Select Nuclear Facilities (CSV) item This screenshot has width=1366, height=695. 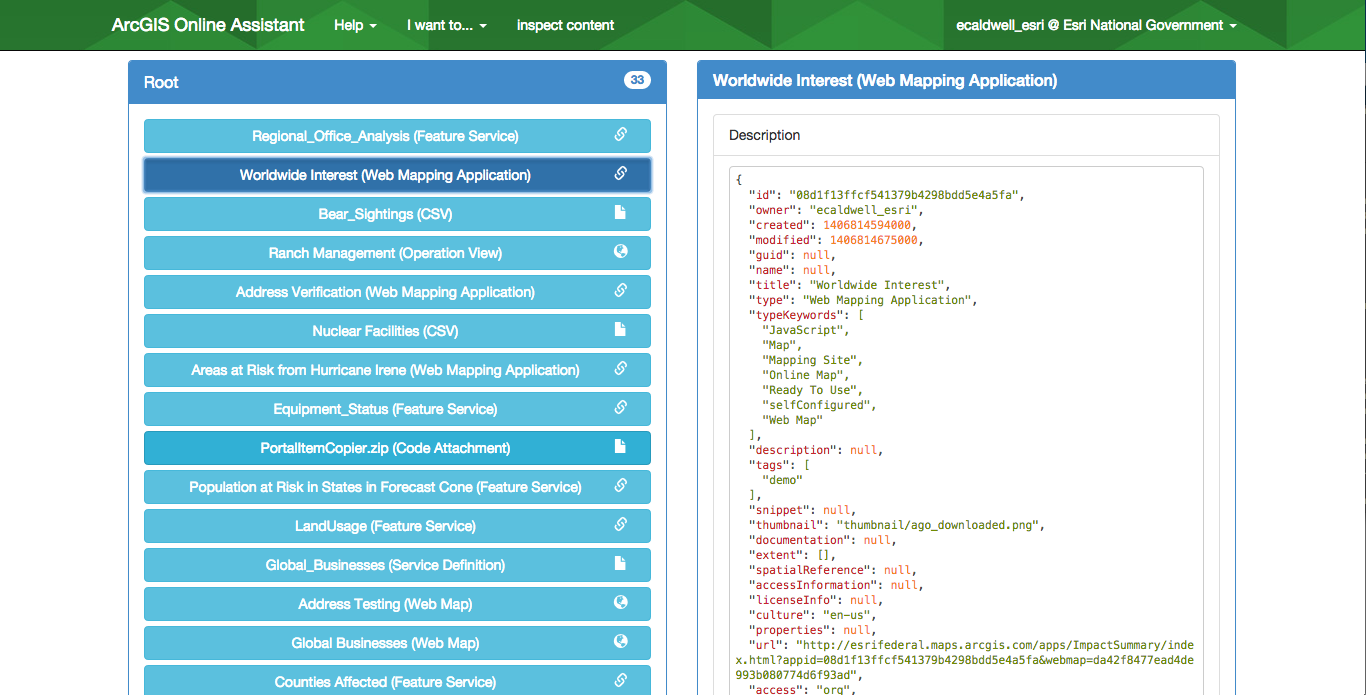[x=397, y=331]
